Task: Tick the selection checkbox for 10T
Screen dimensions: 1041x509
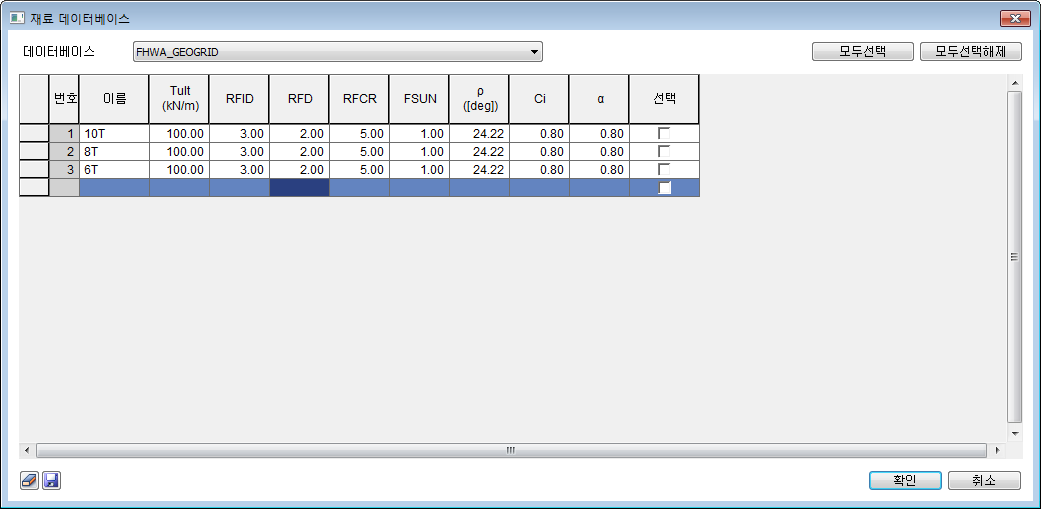Action: pyautogui.click(x=664, y=134)
